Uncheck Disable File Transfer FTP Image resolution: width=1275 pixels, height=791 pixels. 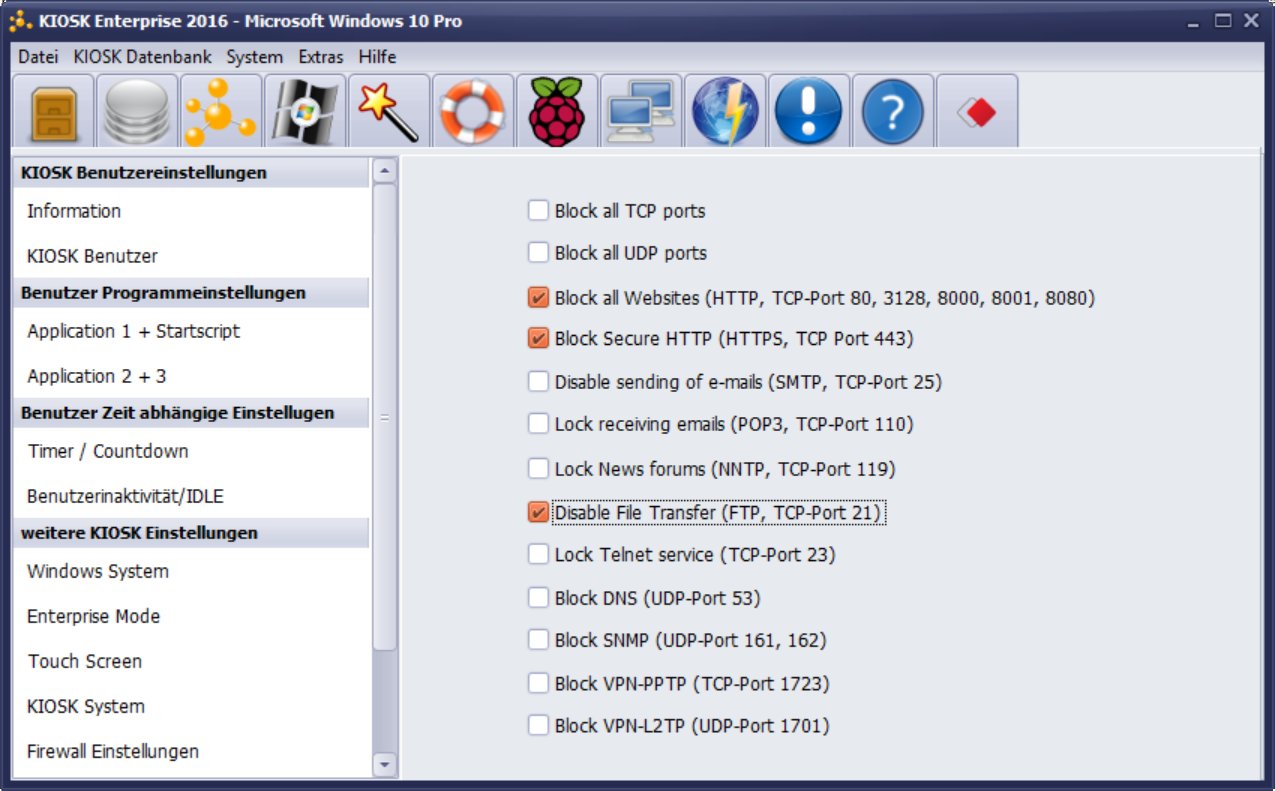click(x=538, y=512)
